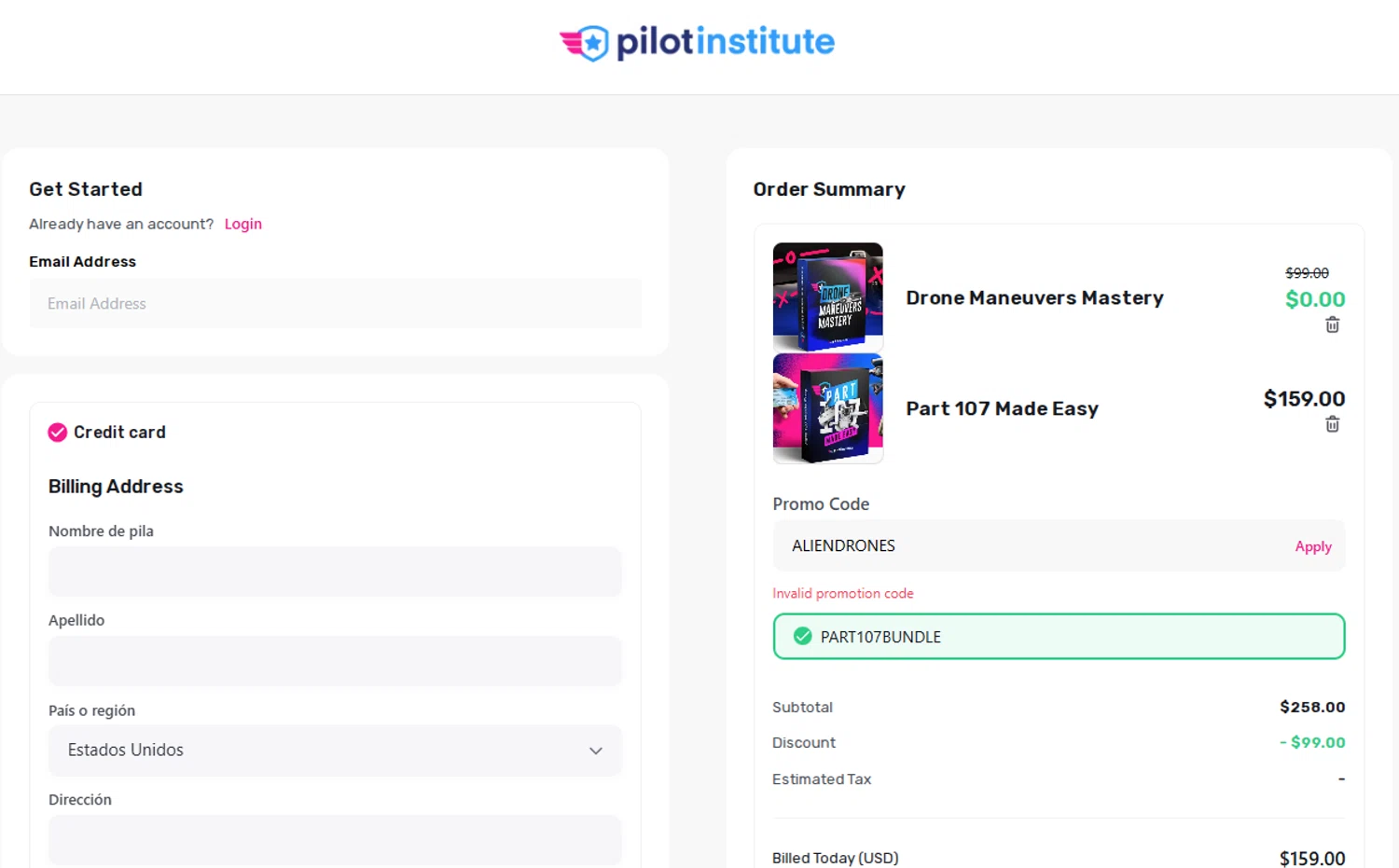
Task: Open Part 107 Made Easy thumbnail
Action: click(x=828, y=408)
